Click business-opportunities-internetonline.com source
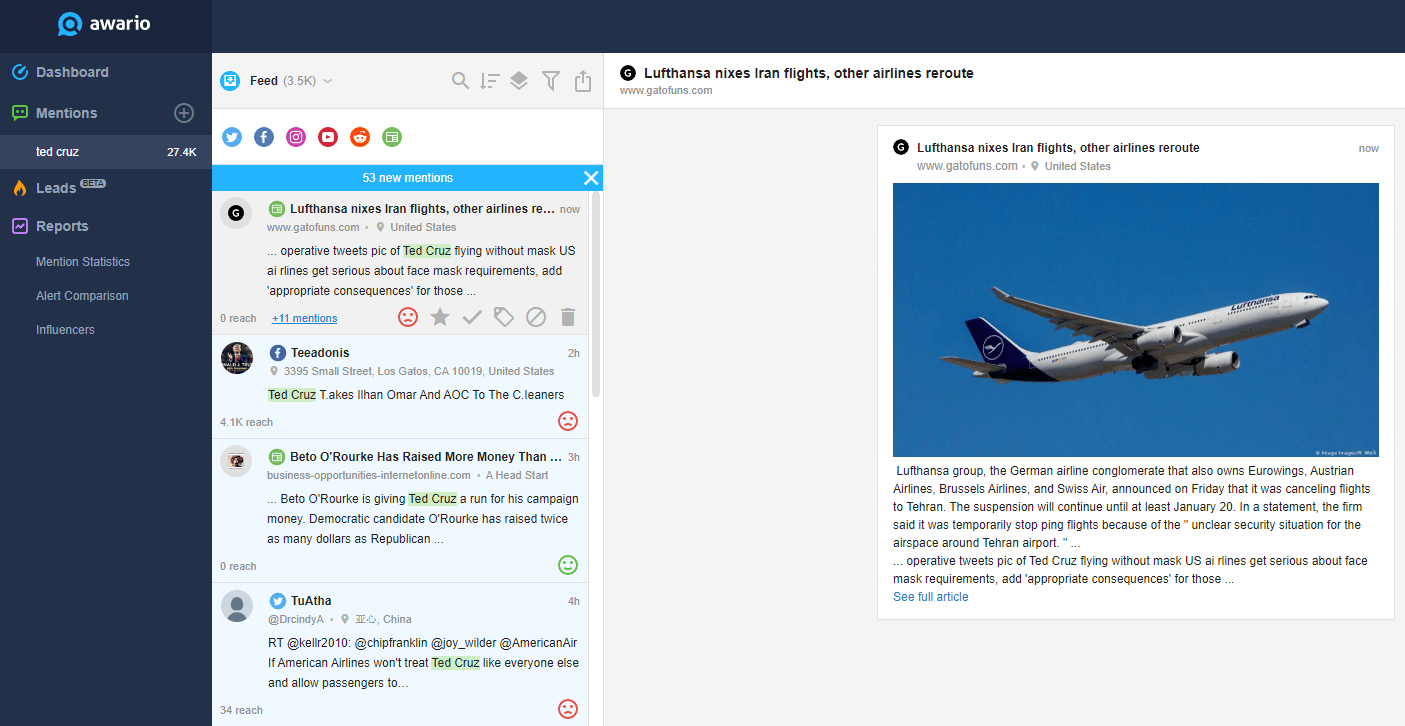Screen dimensions: 1405x726 (x=368, y=475)
